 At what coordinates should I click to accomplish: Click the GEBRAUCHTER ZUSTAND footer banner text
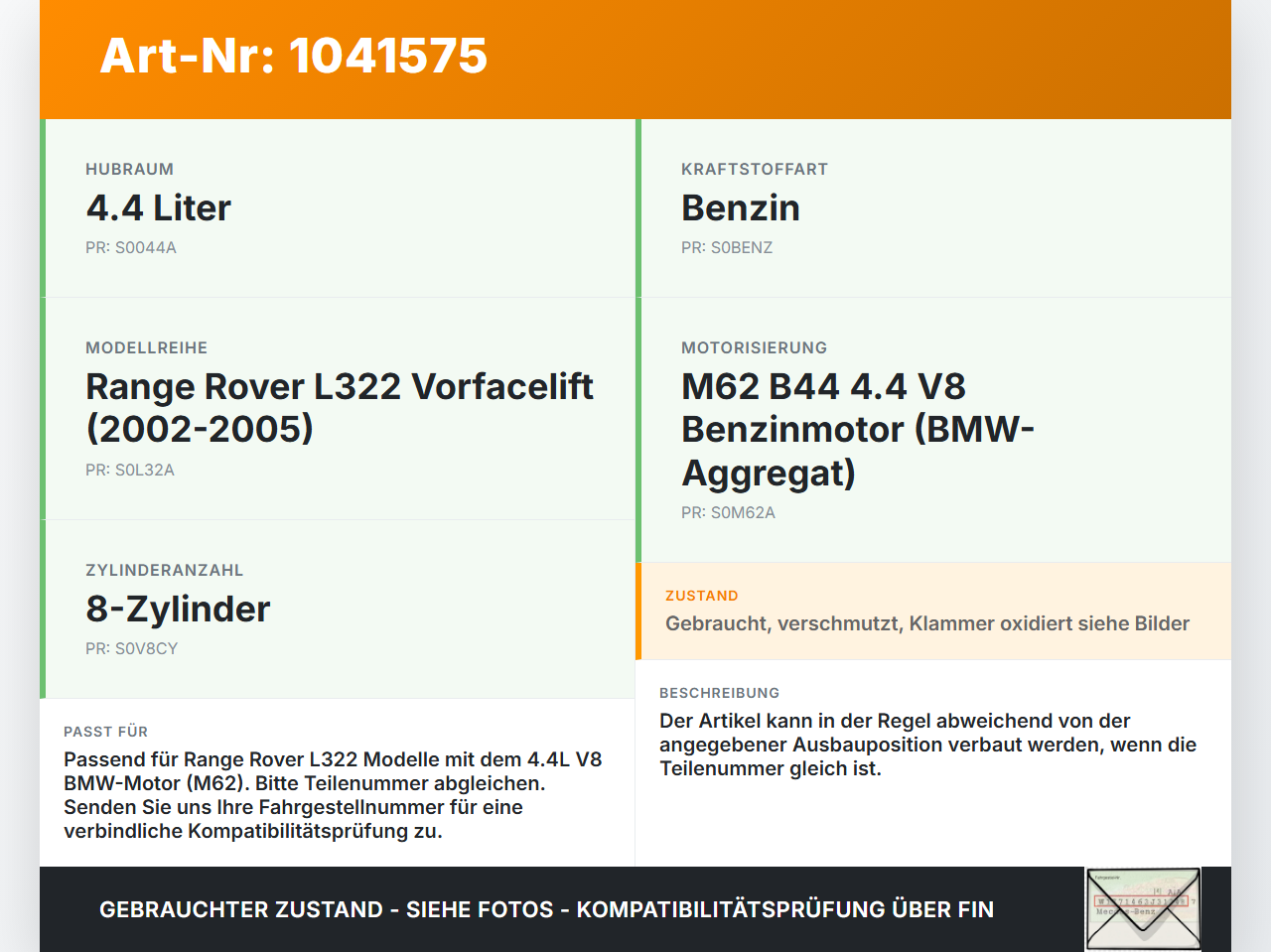(x=546, y=909)
